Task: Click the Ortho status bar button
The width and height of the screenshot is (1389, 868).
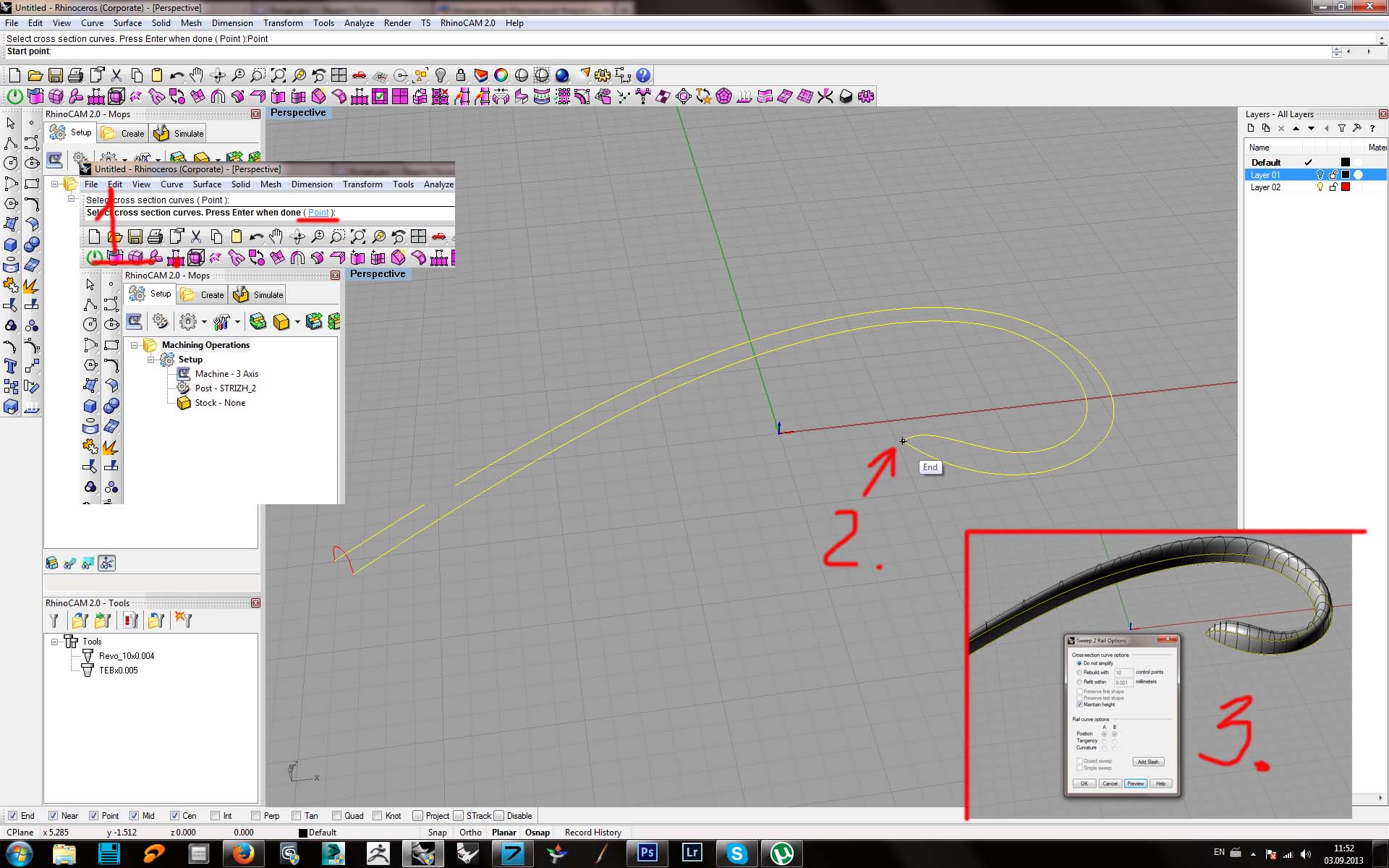Action: (x=470, y=833)
